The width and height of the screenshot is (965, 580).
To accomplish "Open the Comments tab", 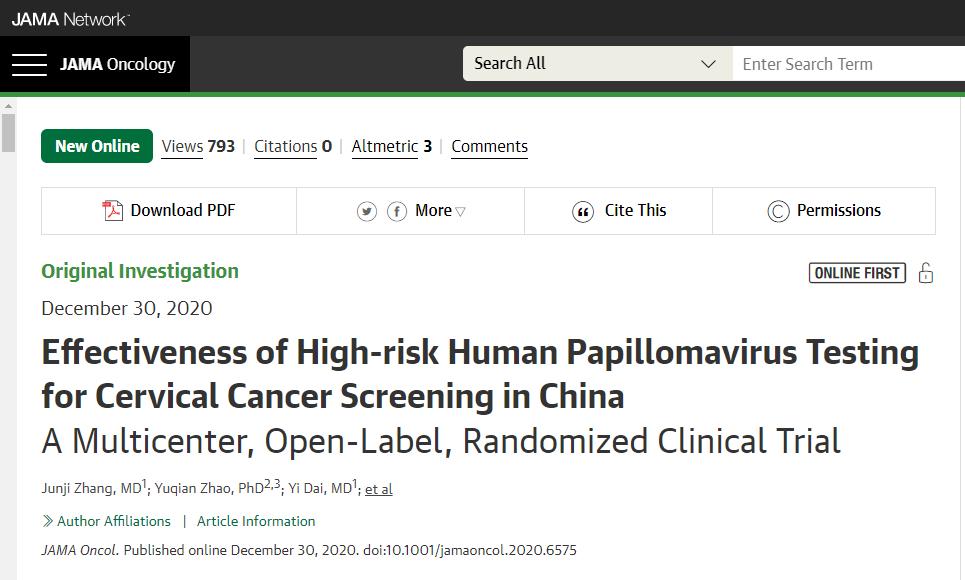I will click(489, 146).
